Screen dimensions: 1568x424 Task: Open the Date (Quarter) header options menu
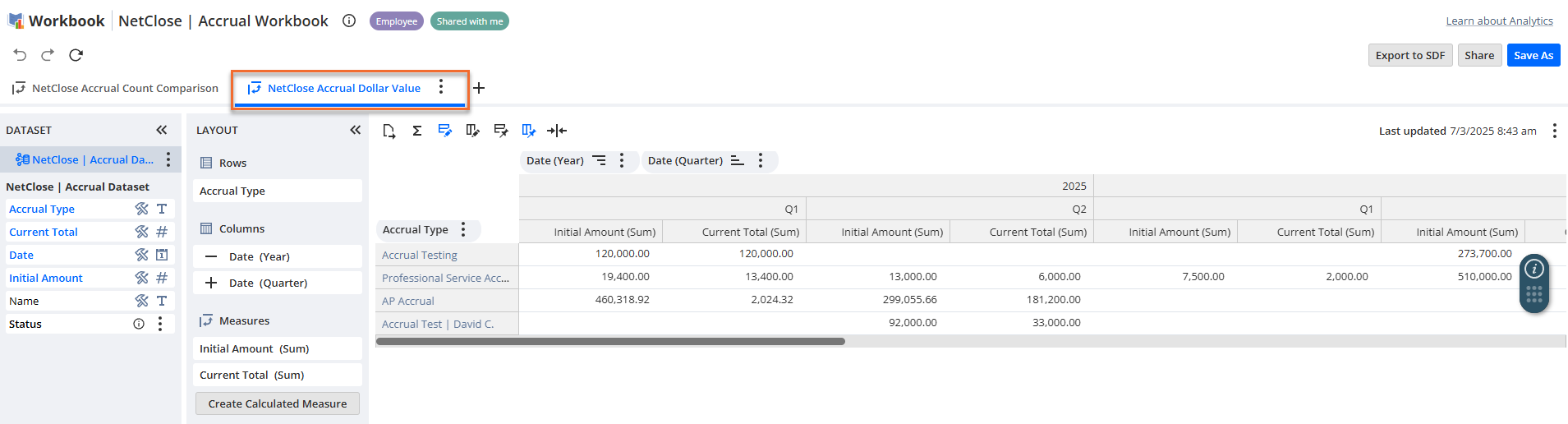coord(761,160)
